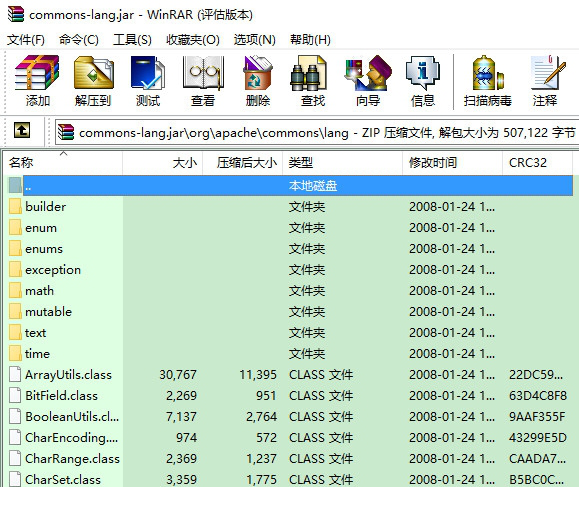Select CharEncoding.... file name
579x506 pixels.
pos(72,438)
